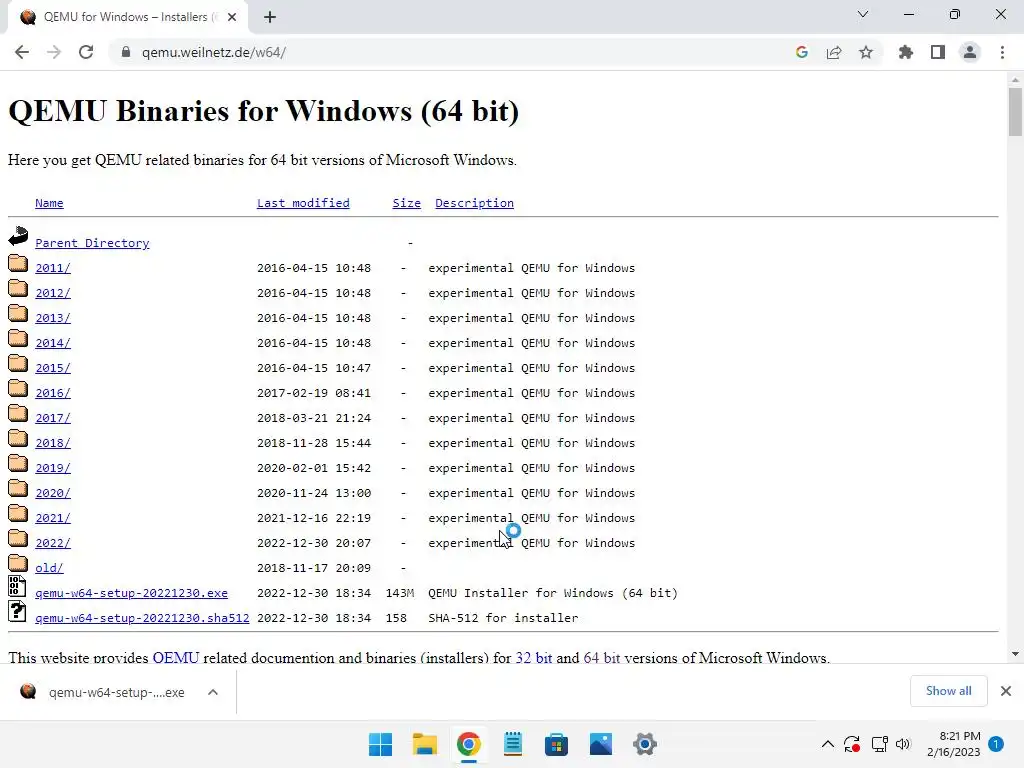Go back to the previous page

point(22,52)
